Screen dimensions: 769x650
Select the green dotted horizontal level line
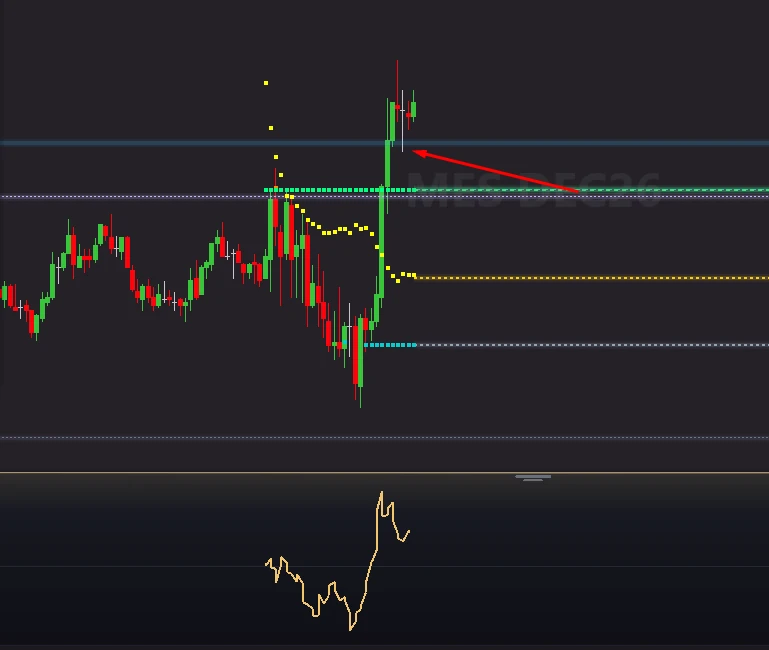516,190
